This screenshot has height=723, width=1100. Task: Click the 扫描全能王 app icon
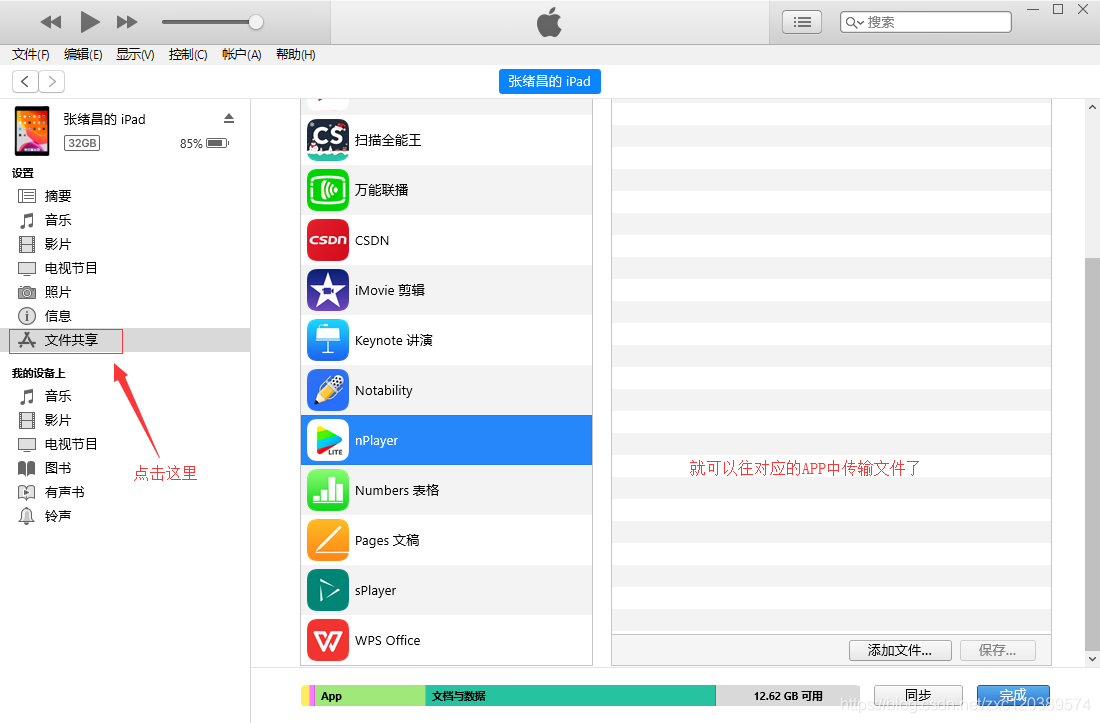(328, 140)
